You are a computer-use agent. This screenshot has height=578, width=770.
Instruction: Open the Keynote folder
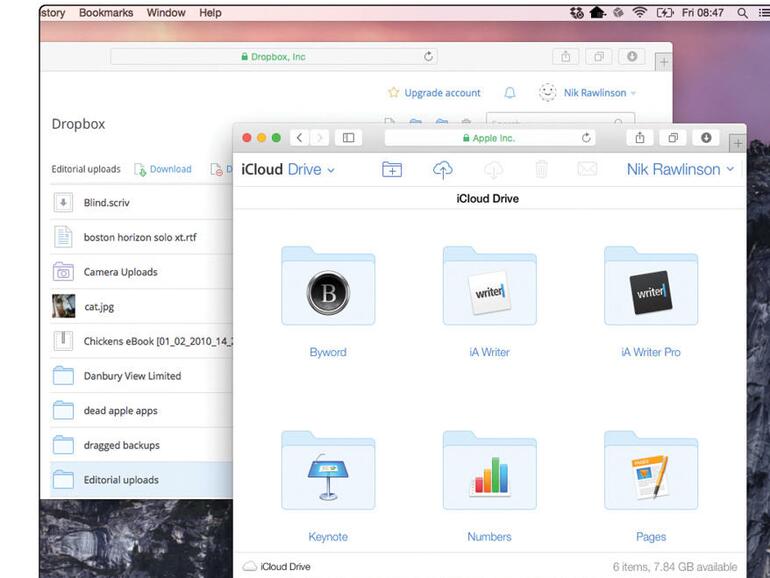[x=328, y=471]
